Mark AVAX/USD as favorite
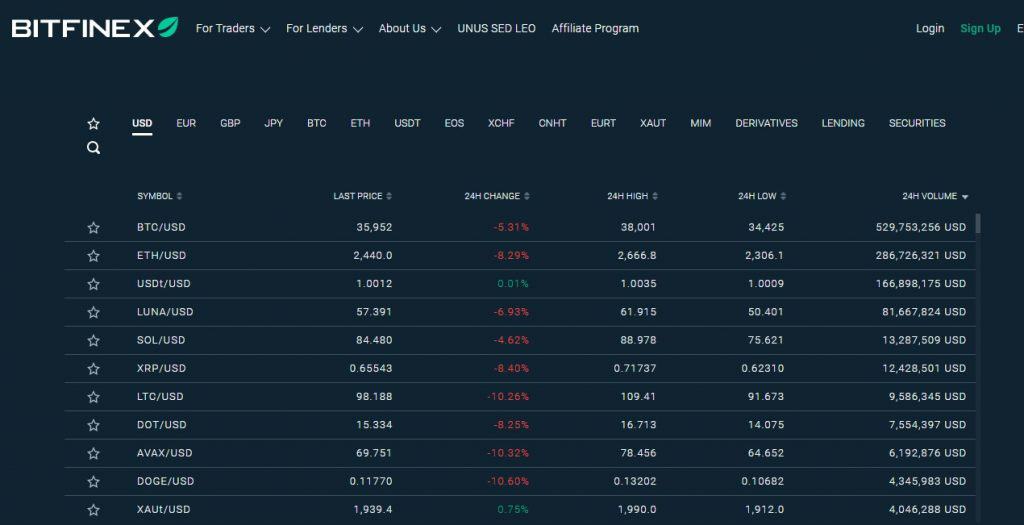The width and height of the screenshot is (1024, 525). pos(93,453)
